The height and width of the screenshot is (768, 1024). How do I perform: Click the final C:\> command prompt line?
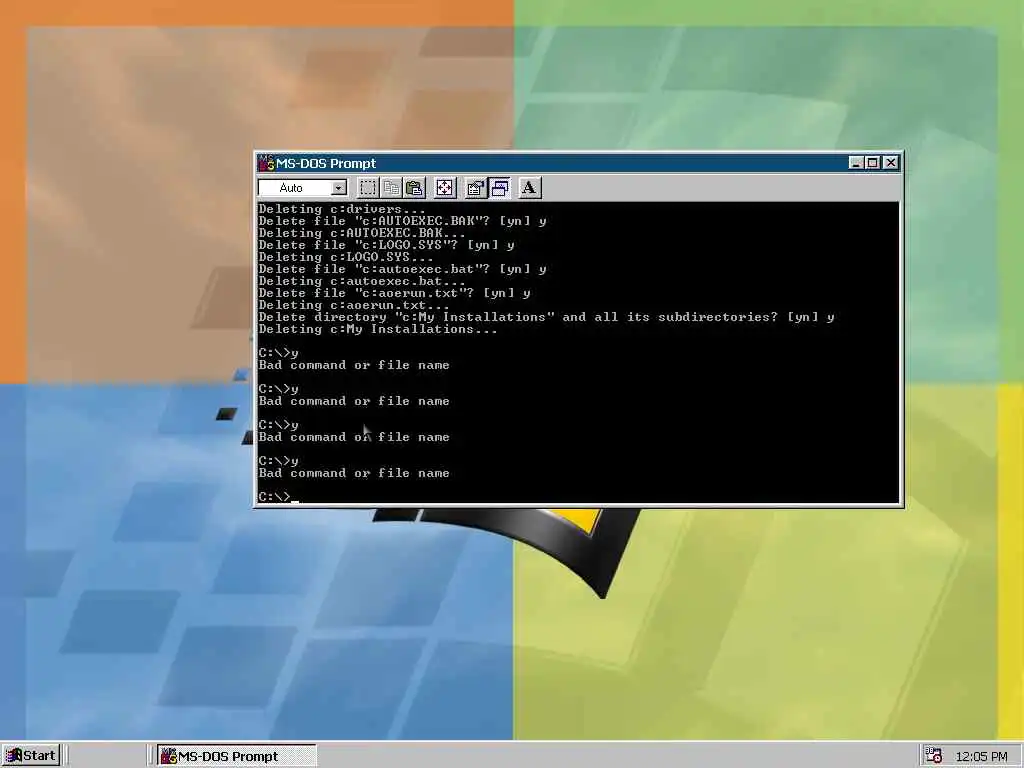pos(278,497)
